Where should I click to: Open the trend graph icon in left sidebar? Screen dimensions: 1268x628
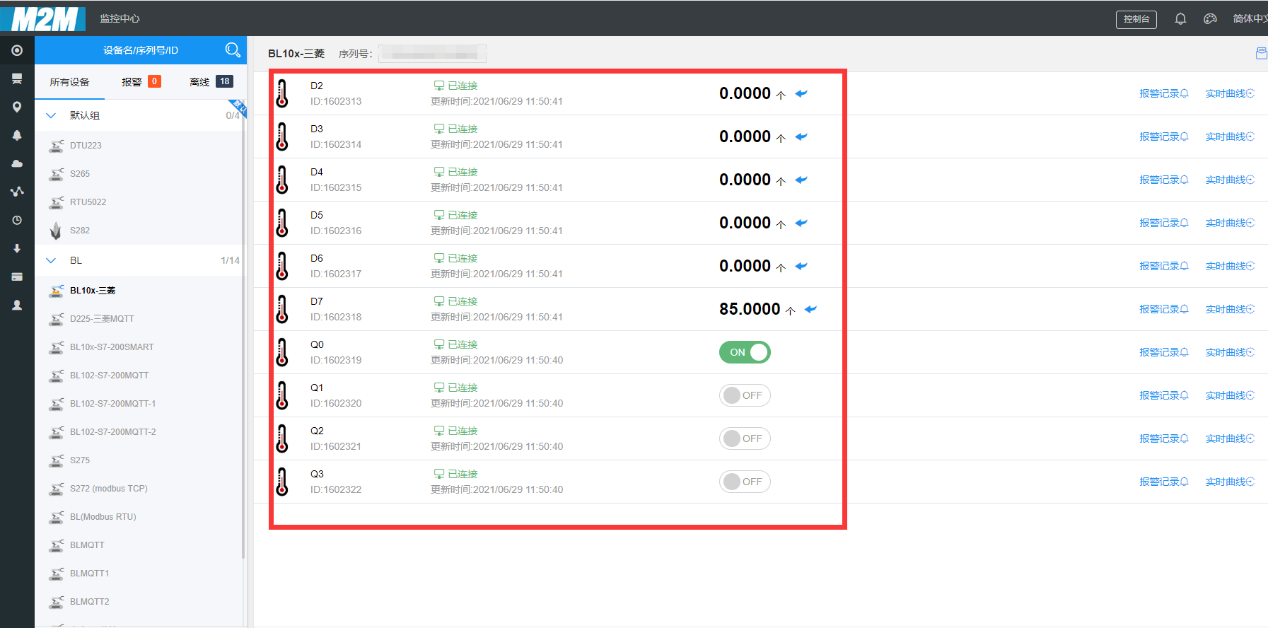click(x=17, y=191)
